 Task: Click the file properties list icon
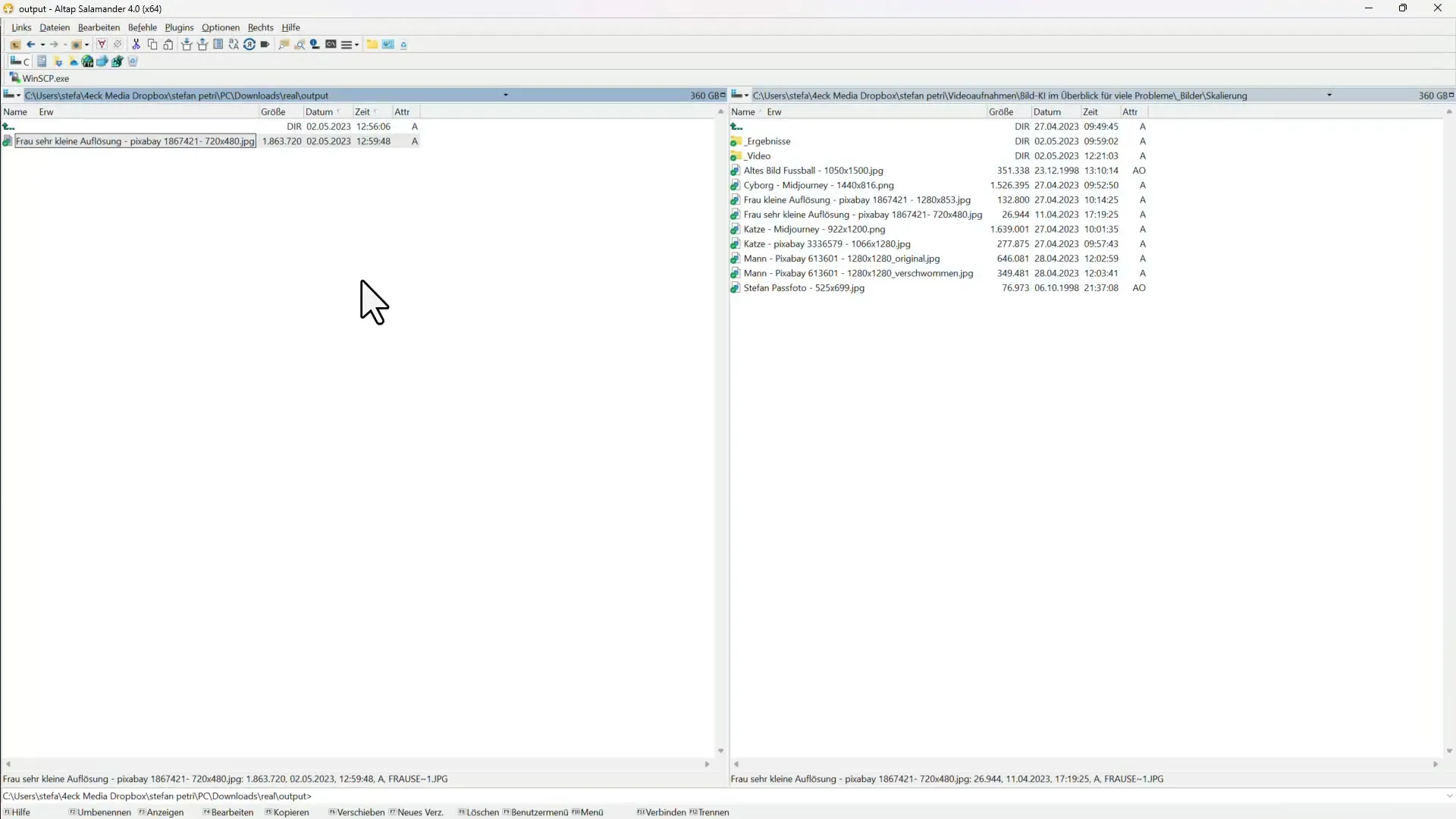[x=218, y=45]
